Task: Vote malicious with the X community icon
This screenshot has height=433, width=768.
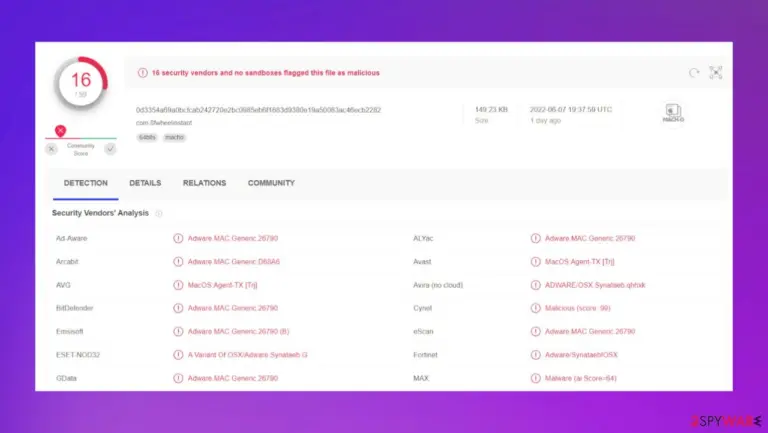Action: coord(51,149)
